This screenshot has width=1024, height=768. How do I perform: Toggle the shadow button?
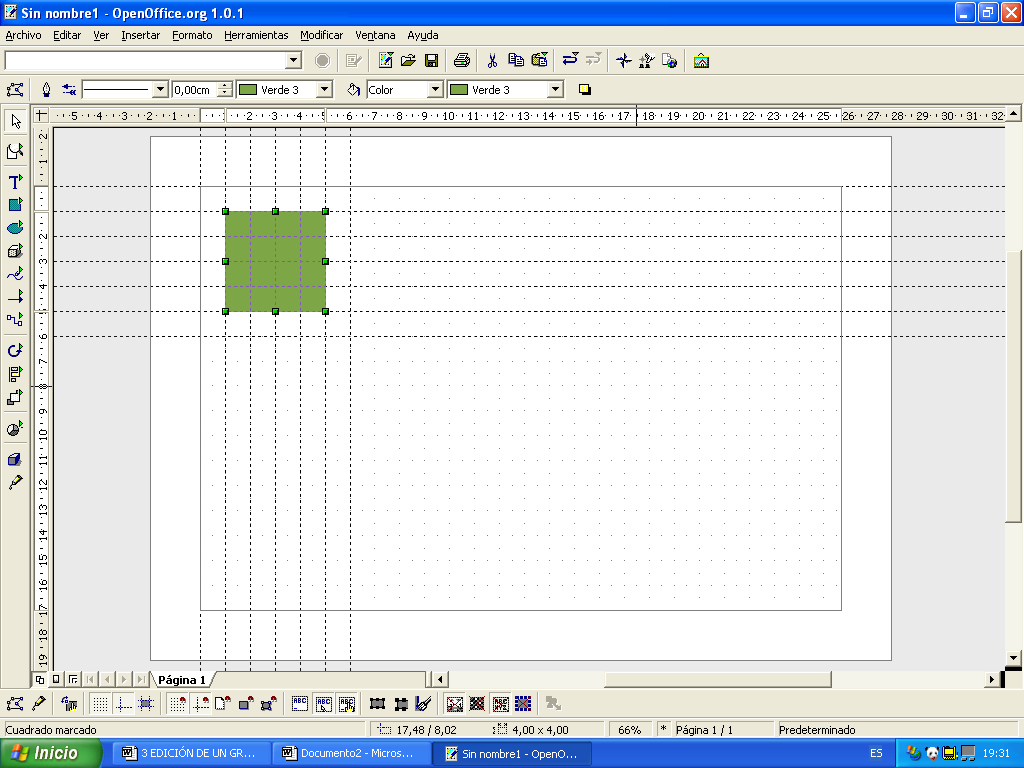pos(585,90)
